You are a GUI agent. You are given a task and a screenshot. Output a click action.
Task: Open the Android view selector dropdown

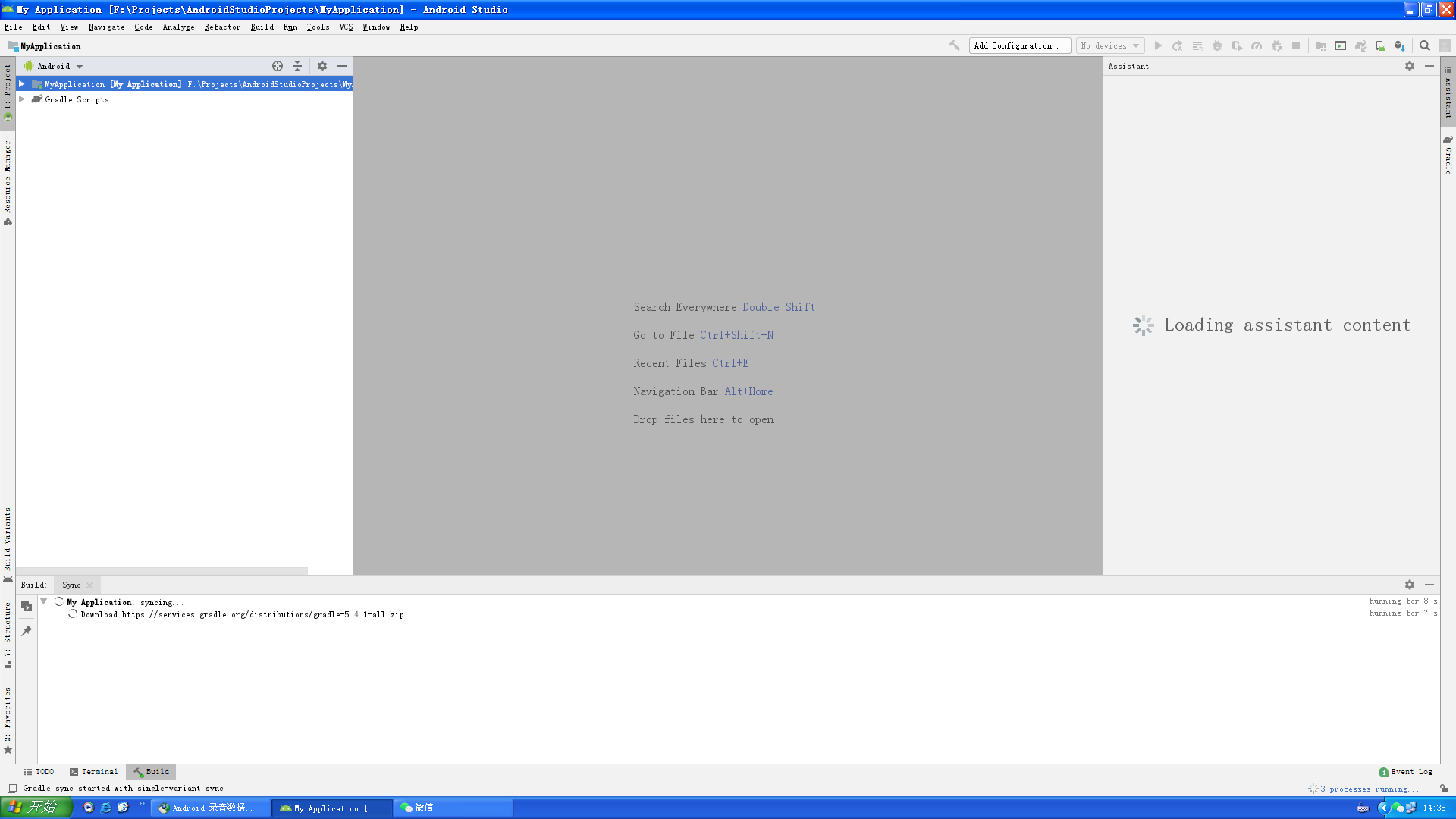53,66
